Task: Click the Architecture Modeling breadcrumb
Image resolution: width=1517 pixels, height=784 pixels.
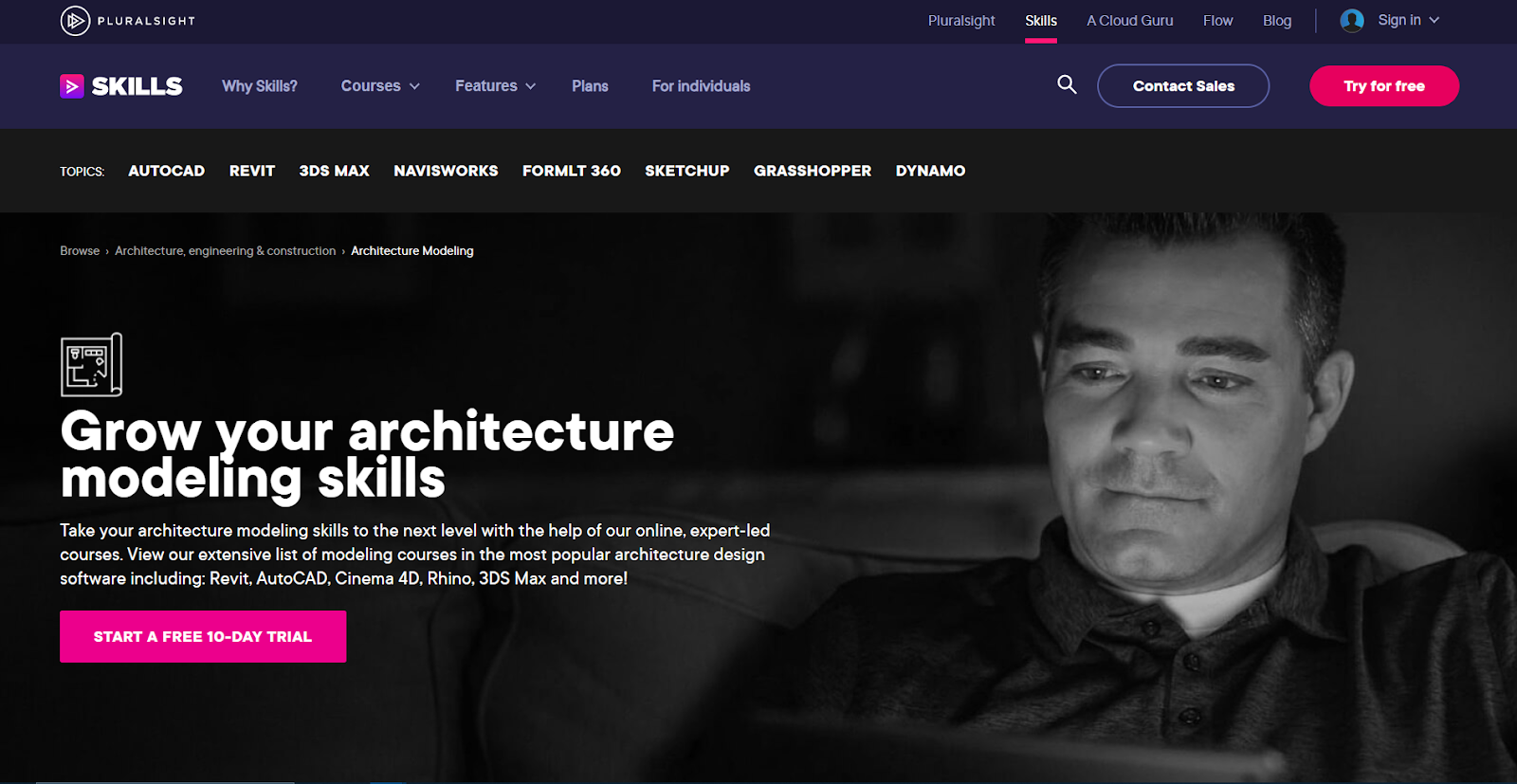Action: pyautogui.click(x=412, y=250)
